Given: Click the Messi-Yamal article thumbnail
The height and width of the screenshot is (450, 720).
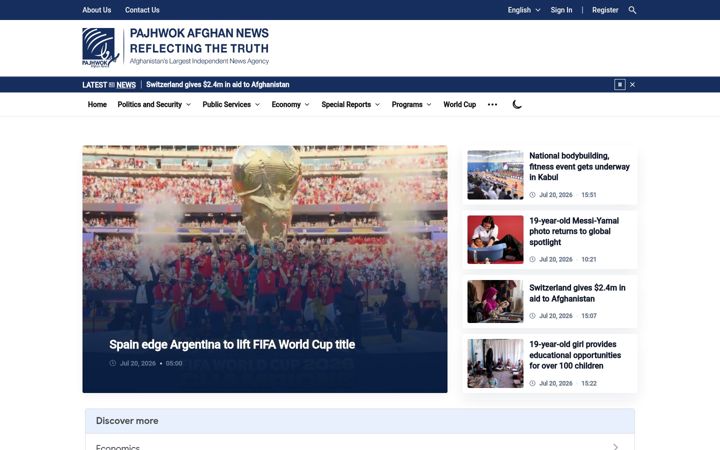Looking at the screenshot, I should [495, 240].
